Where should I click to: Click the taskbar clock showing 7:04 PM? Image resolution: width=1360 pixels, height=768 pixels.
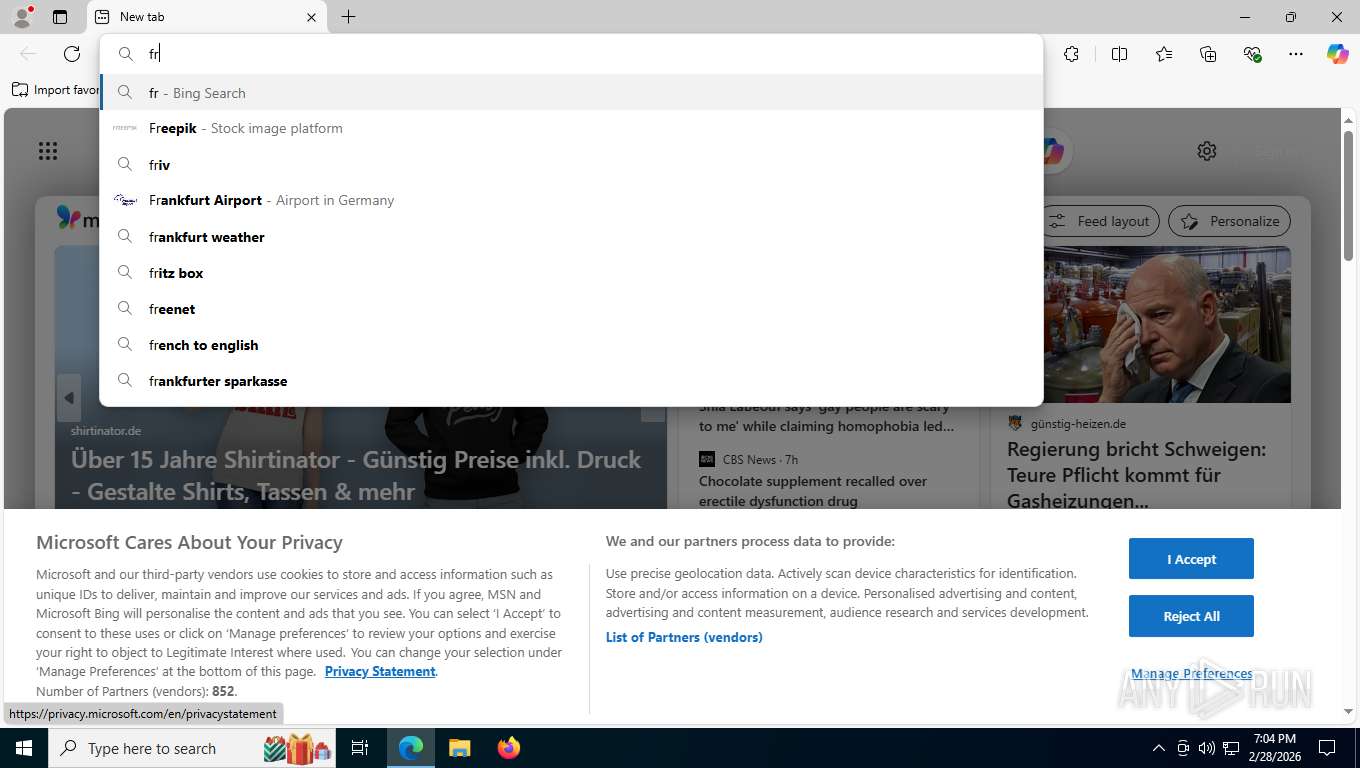1274,748
